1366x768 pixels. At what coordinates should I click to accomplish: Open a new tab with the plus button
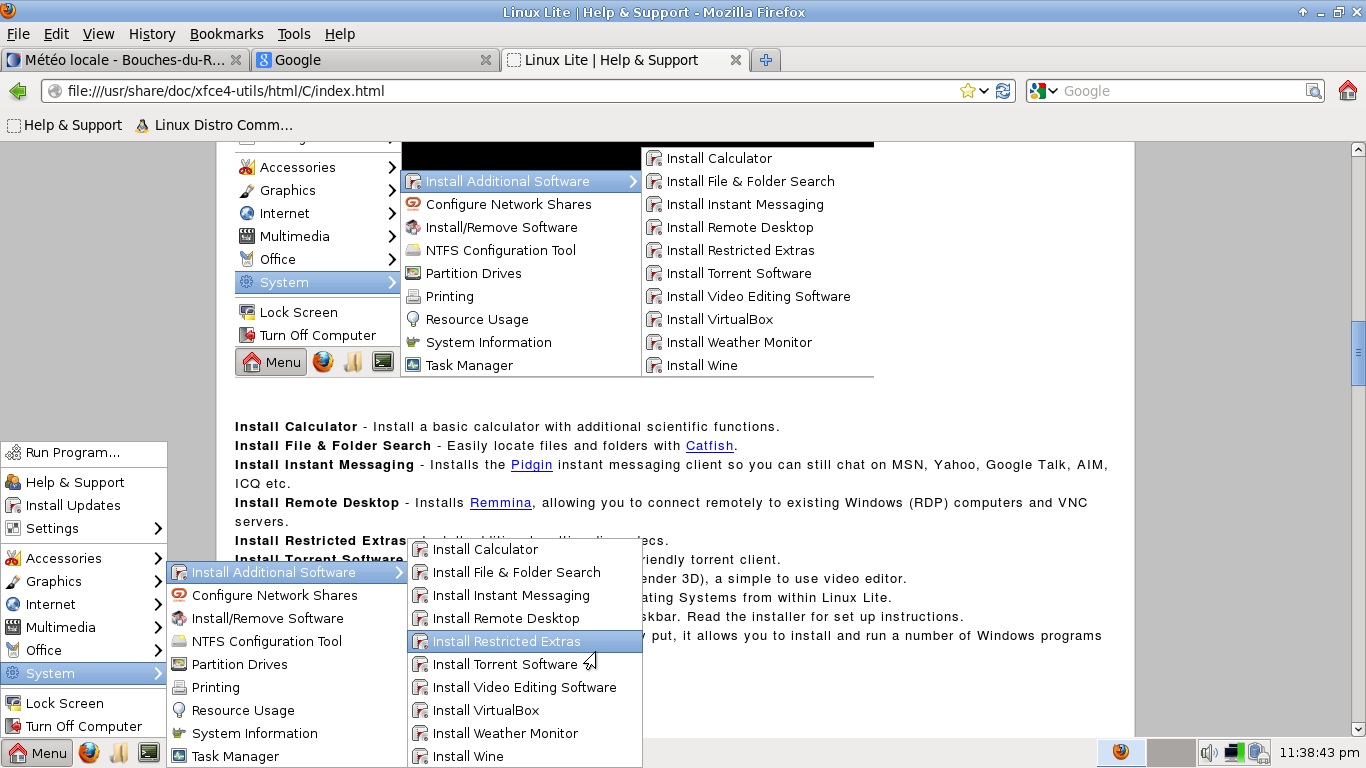765,60
